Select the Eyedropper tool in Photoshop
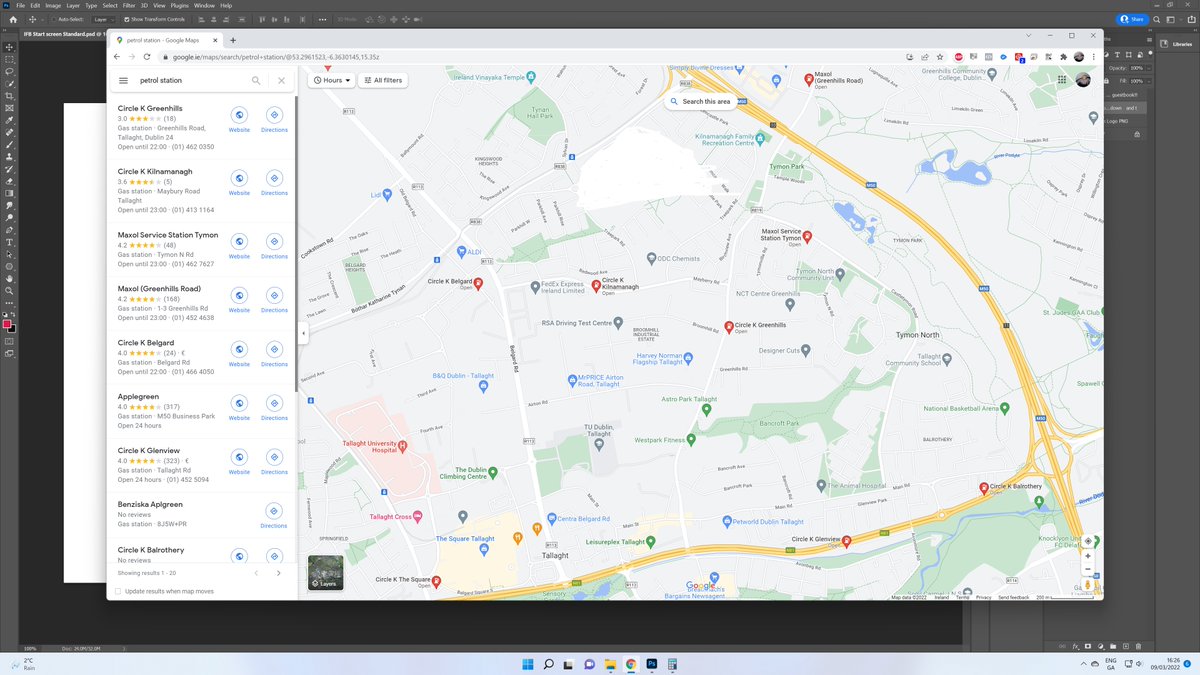Screen dimensions: 1200x675 pos(10,120)
